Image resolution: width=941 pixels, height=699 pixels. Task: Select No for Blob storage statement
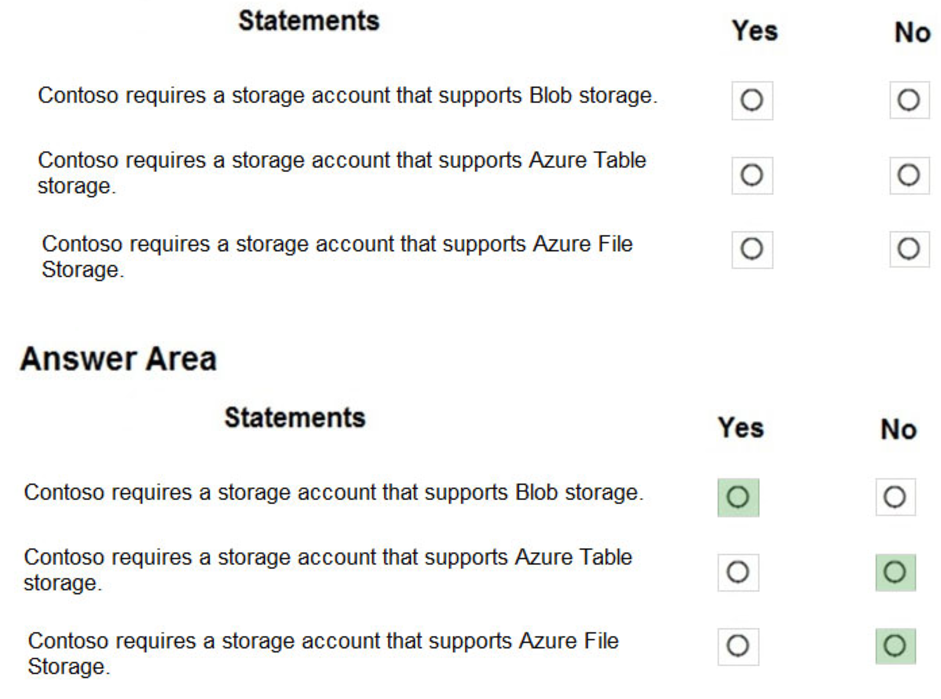[x=908, y=100]
